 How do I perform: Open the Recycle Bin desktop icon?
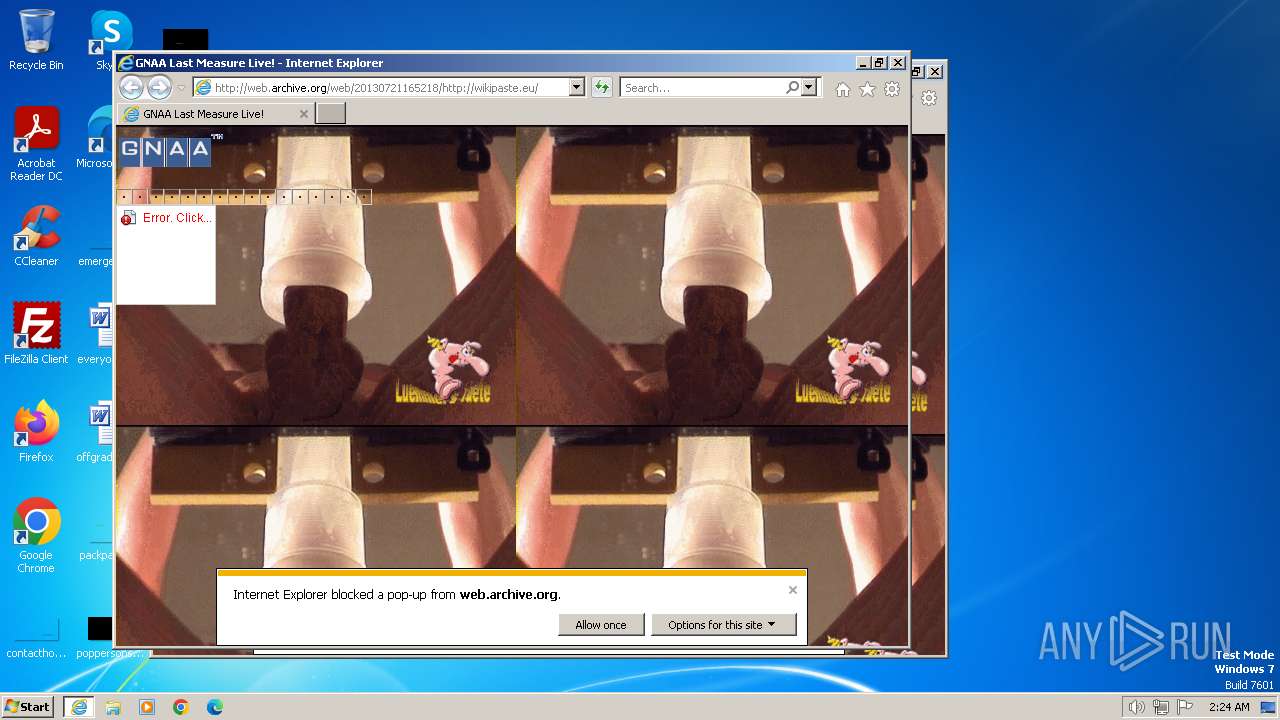coord(36,40)
